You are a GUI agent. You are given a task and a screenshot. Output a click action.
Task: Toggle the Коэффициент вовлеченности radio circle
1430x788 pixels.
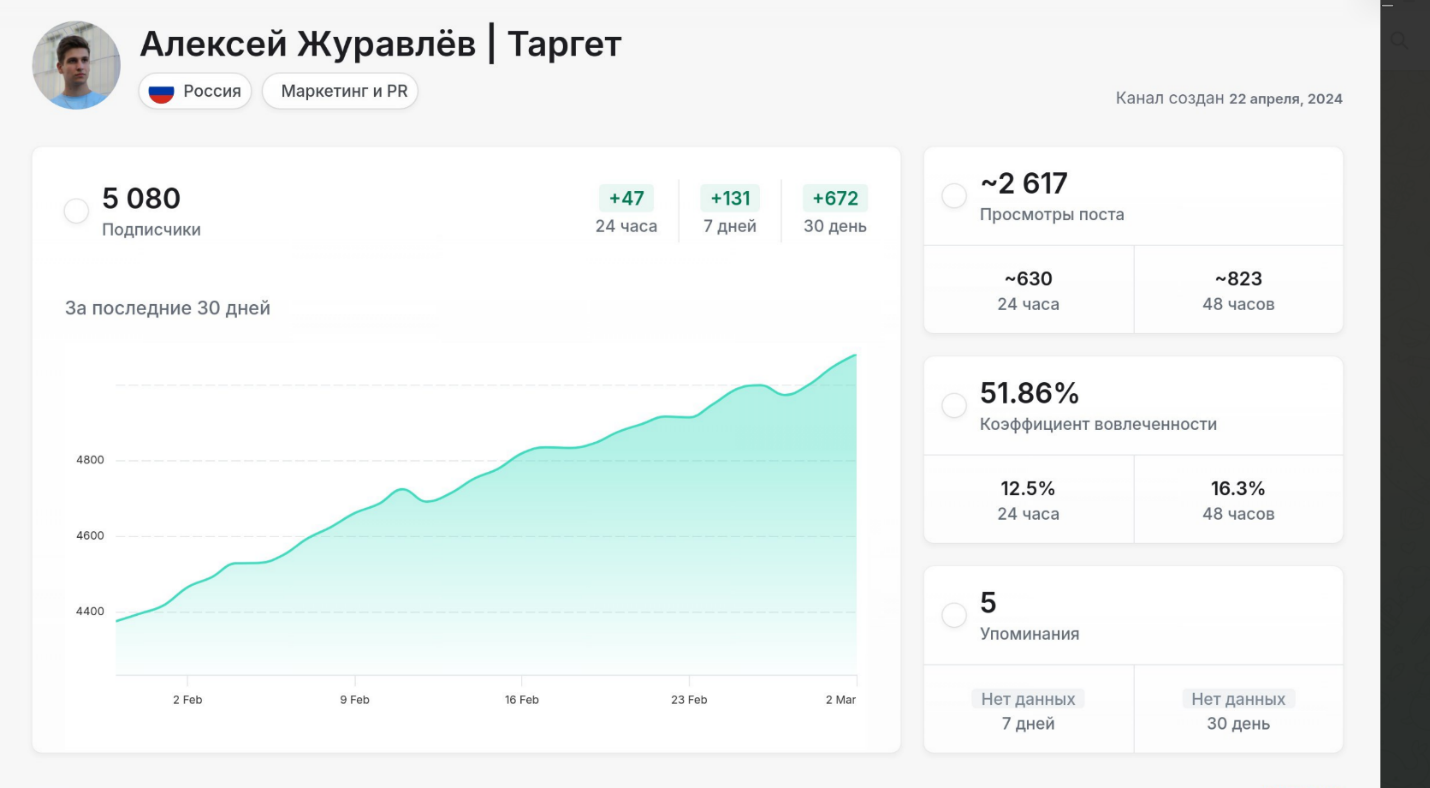(x=954, y=406)
